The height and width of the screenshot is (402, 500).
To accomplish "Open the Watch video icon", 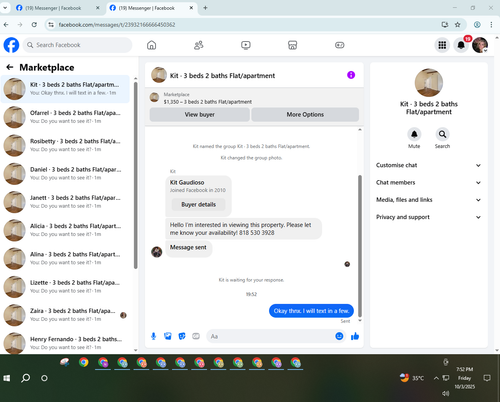I will [x=246, y=45].
